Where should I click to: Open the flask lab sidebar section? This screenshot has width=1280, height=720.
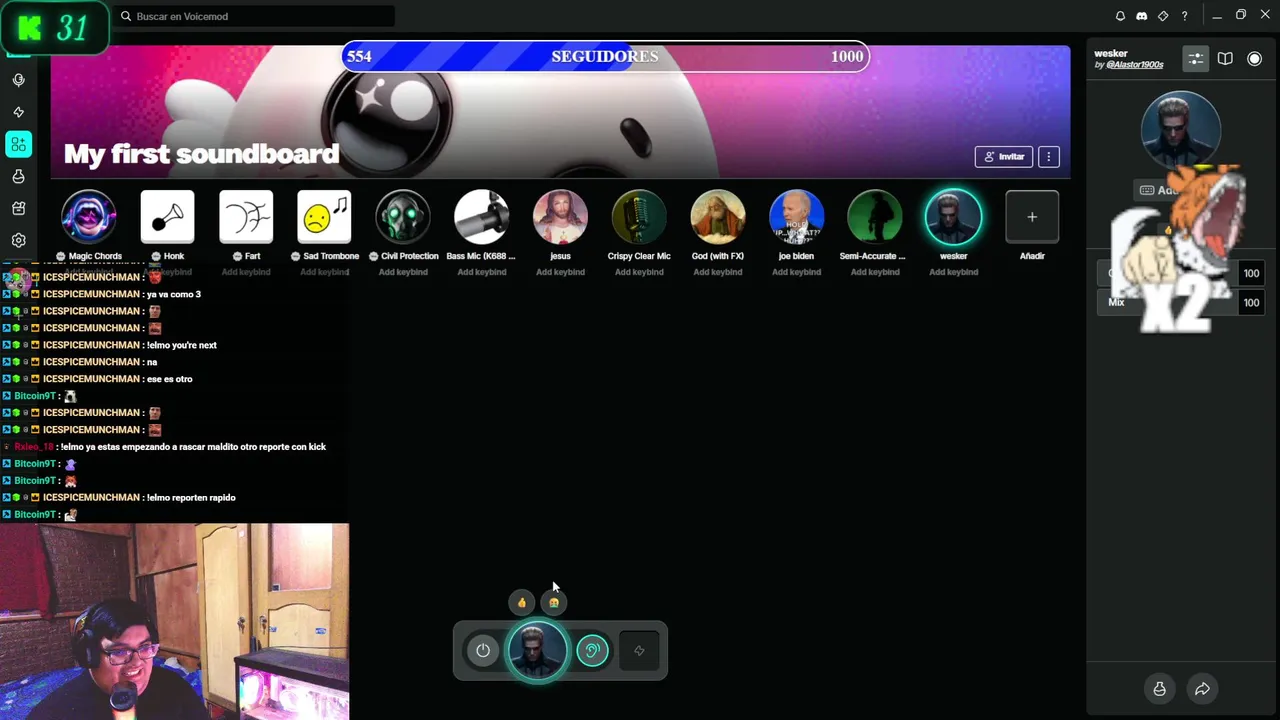coord(18,176)
